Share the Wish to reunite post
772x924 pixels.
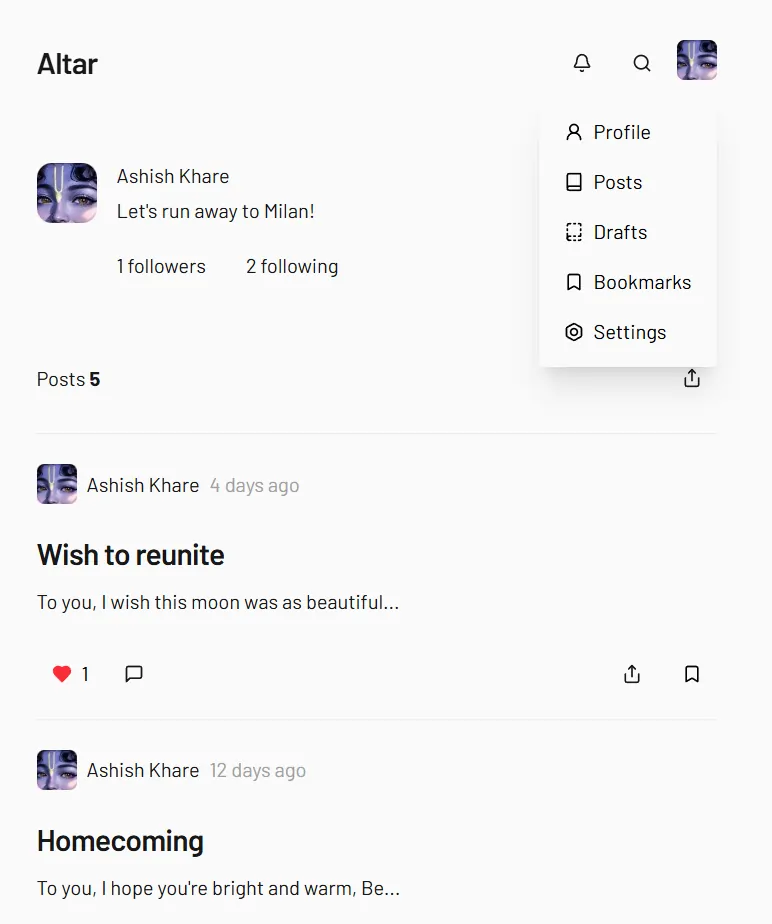tap(632, 674)
